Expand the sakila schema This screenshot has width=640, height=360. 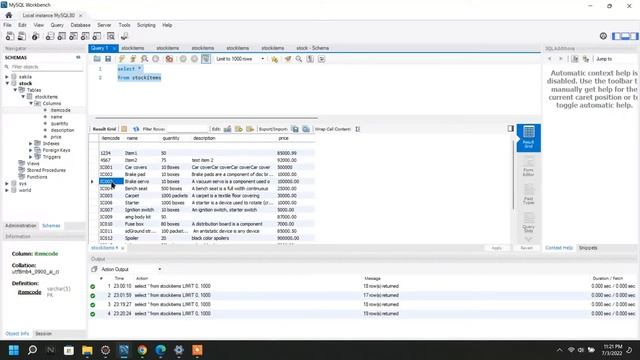(x=7, y=77)
